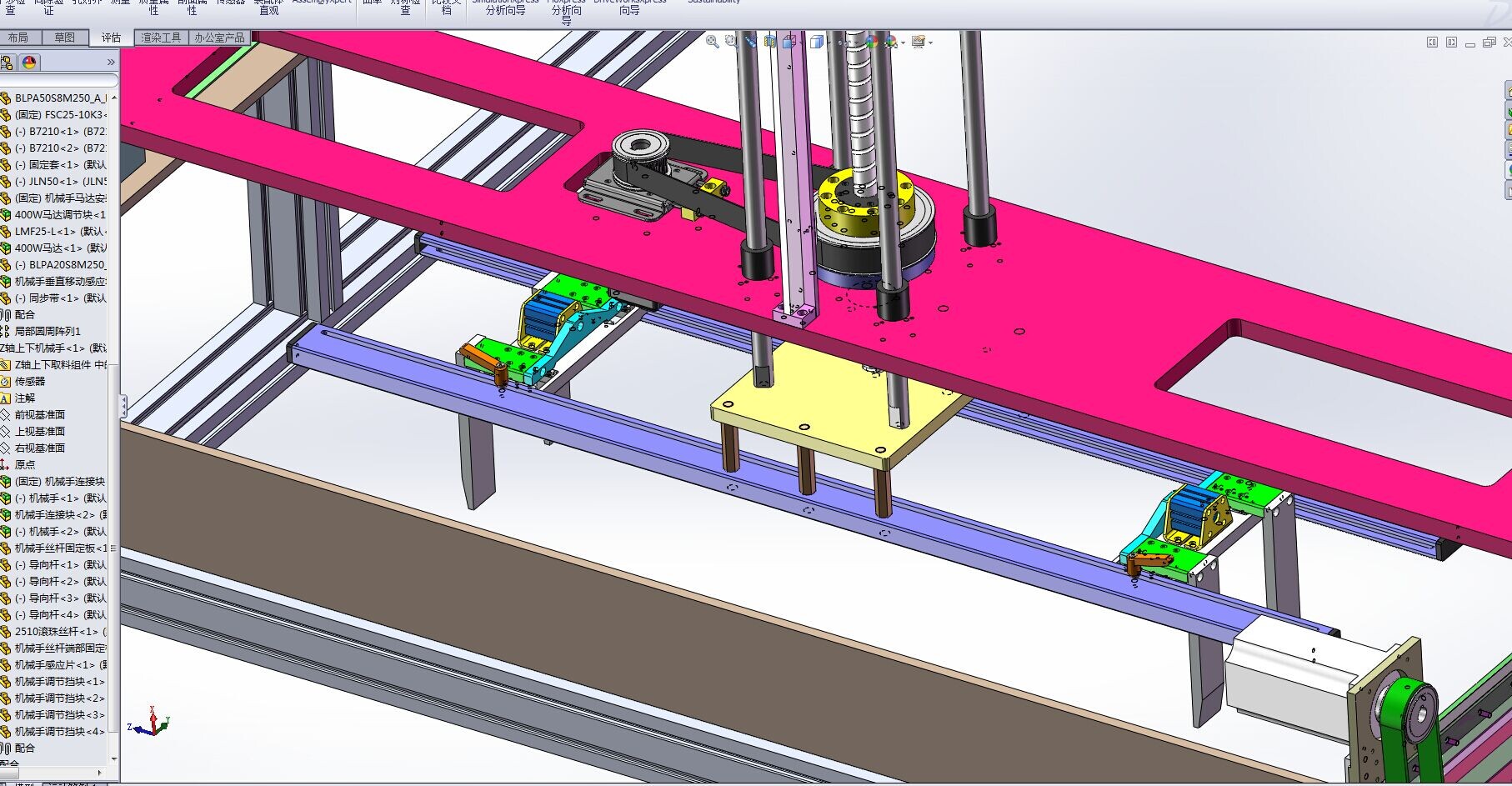Click the Apply Scene icon
This screenshot has height=786, width=1512.
point(890,41)
